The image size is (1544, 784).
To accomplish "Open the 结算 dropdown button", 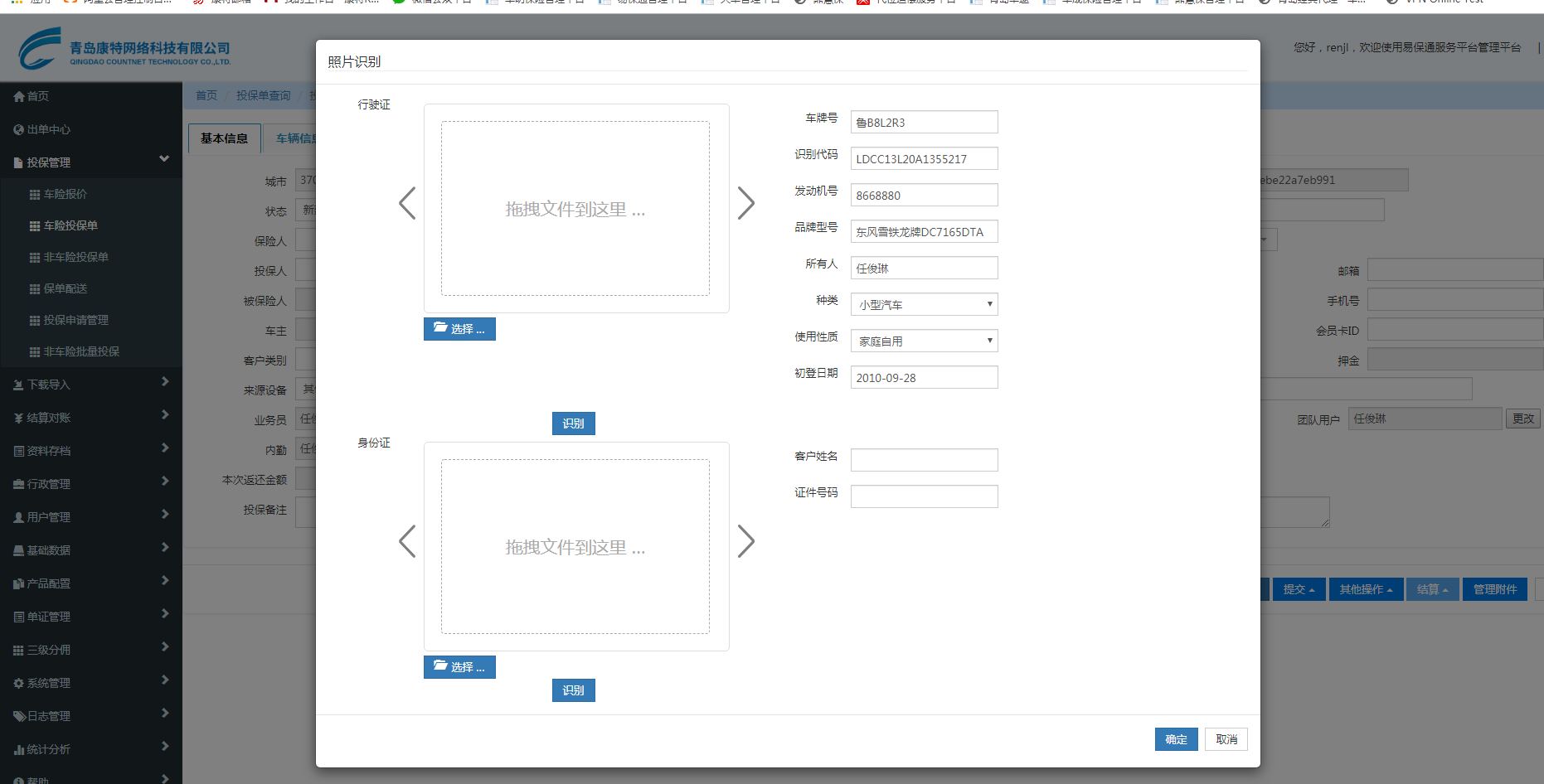I will coord(1432,589).
